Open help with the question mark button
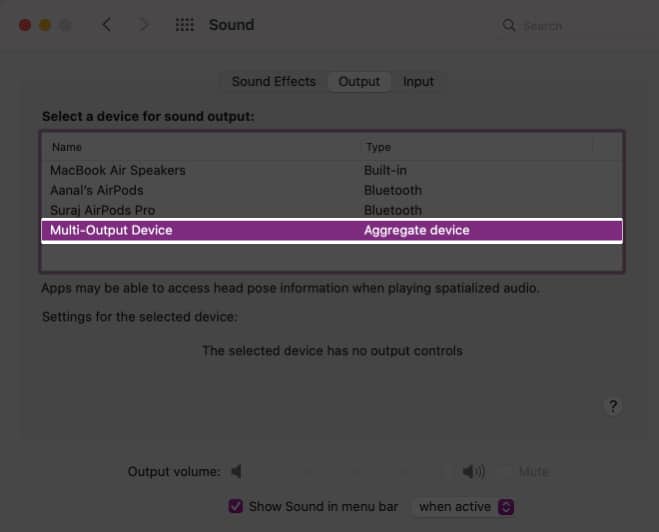This screenshot has width=659, height=532. point(613,406)
